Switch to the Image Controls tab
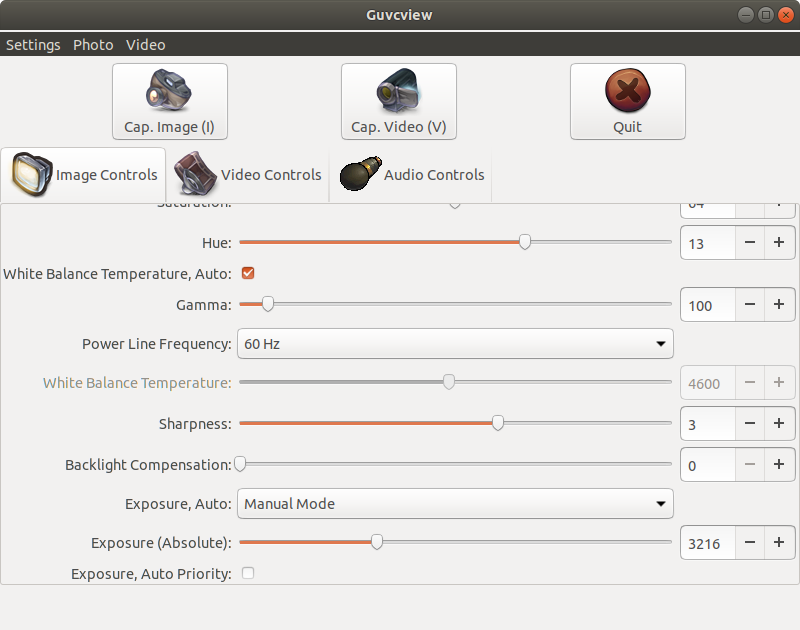Image resolution: width=800 pixels, height=630 pixels. [83, 175]
